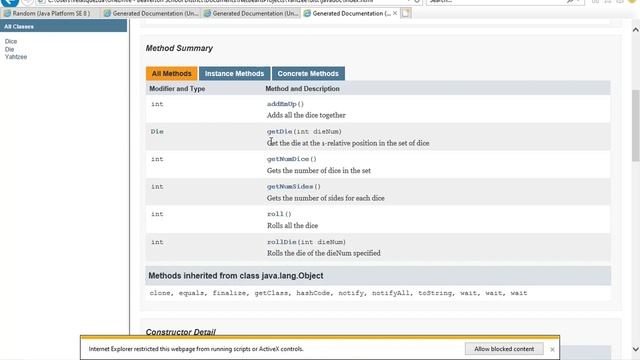Image resolution: width=640 pixels, height=360 pixels.
Task: Select the All Methods tab
Action: pos(171,73)
